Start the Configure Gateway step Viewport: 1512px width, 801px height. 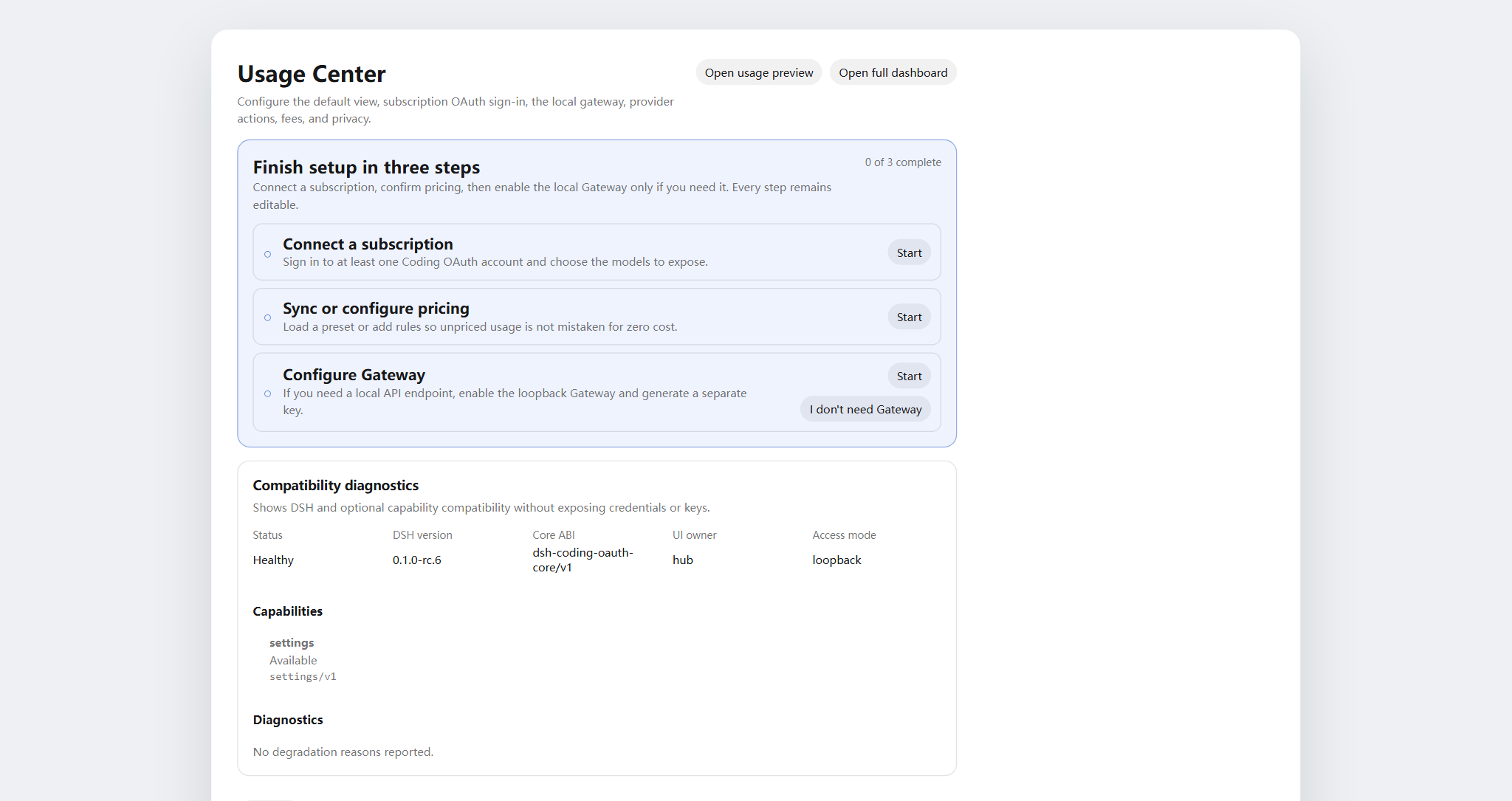909,376
